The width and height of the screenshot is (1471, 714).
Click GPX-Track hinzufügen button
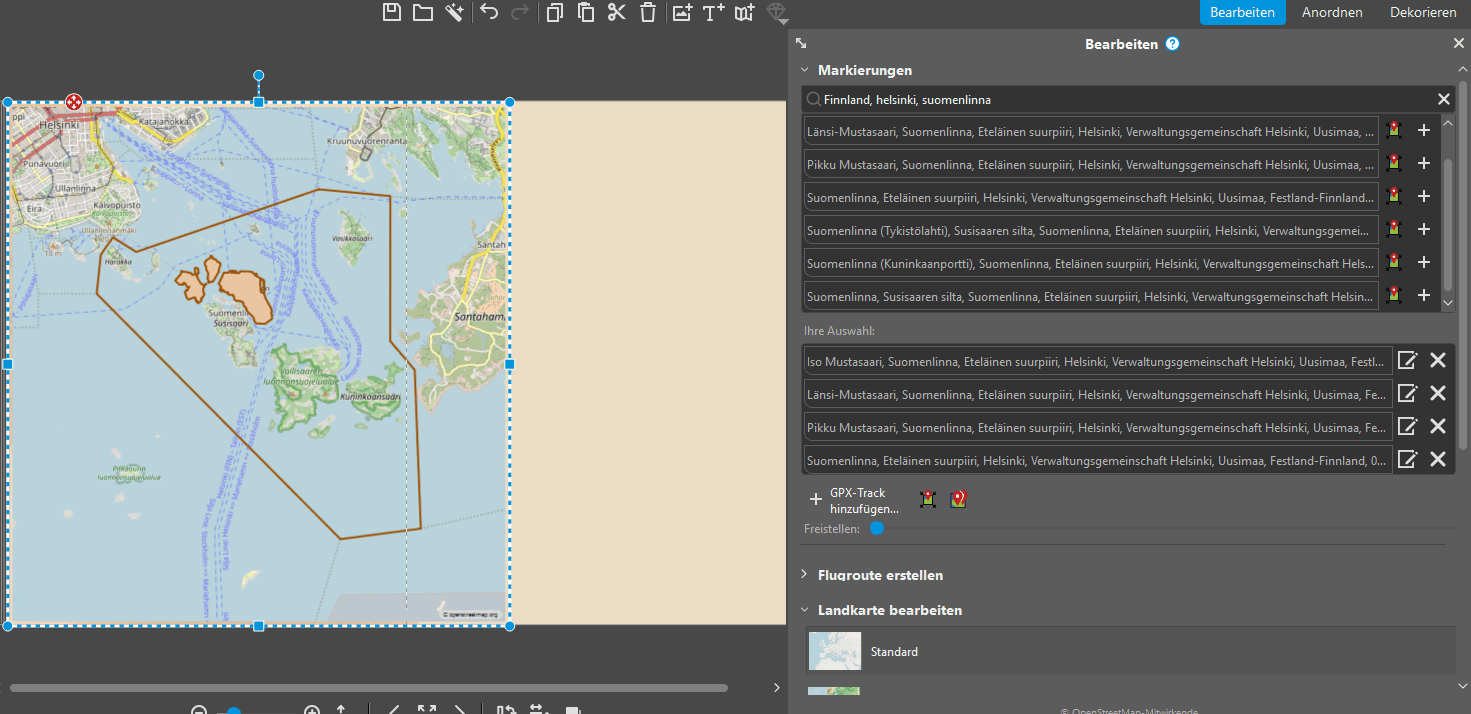(848, 501)
